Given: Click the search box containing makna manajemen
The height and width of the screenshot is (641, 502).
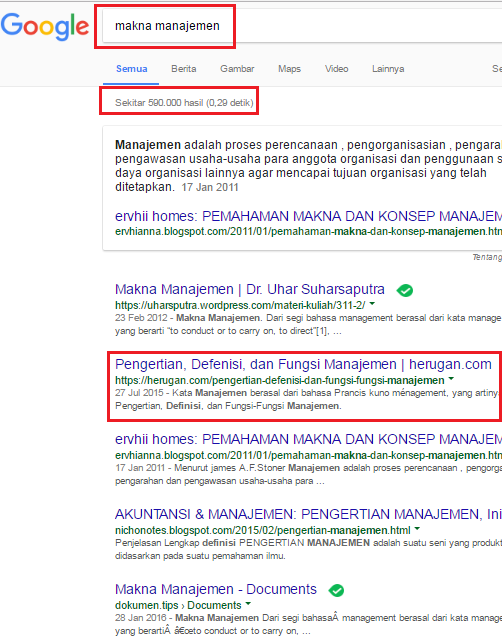Looking at the screenshot, I should click(303, 26).
